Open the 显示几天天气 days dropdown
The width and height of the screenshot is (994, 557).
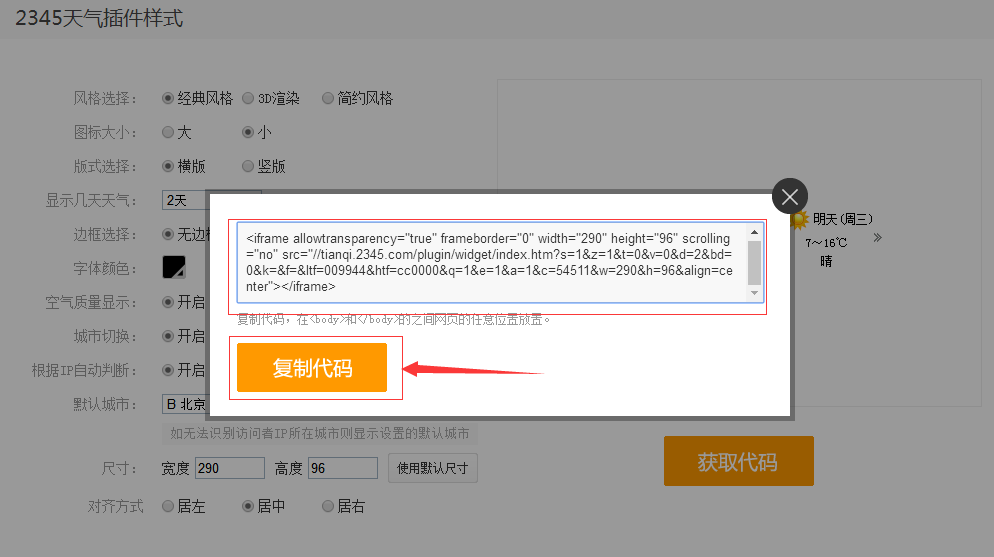point(185,200)
